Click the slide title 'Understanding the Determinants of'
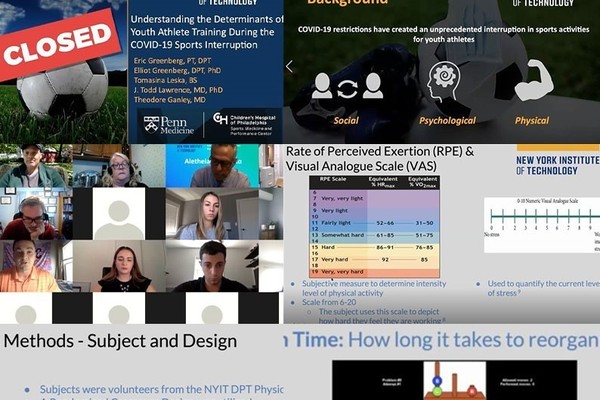This screenshot has height=400, width=600. click(207, 19)
